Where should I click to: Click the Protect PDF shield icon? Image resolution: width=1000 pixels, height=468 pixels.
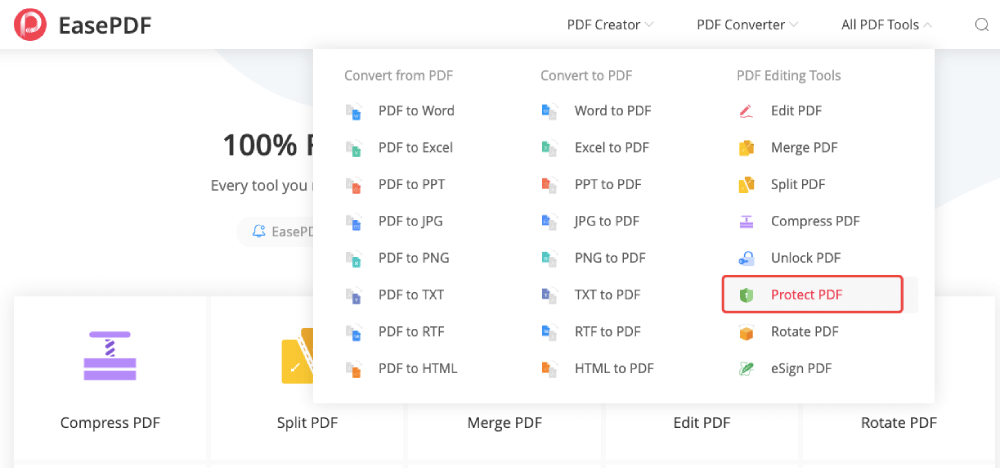(x=746, y=295)
